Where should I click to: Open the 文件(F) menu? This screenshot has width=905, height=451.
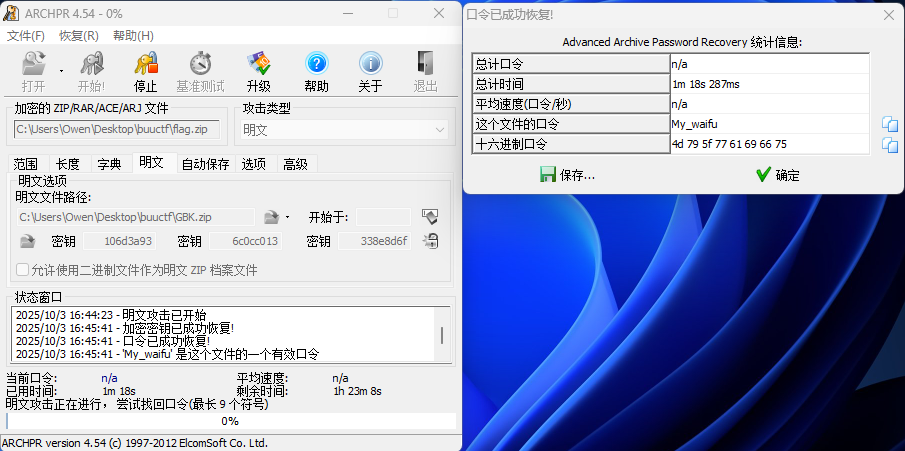click(26, 36)
